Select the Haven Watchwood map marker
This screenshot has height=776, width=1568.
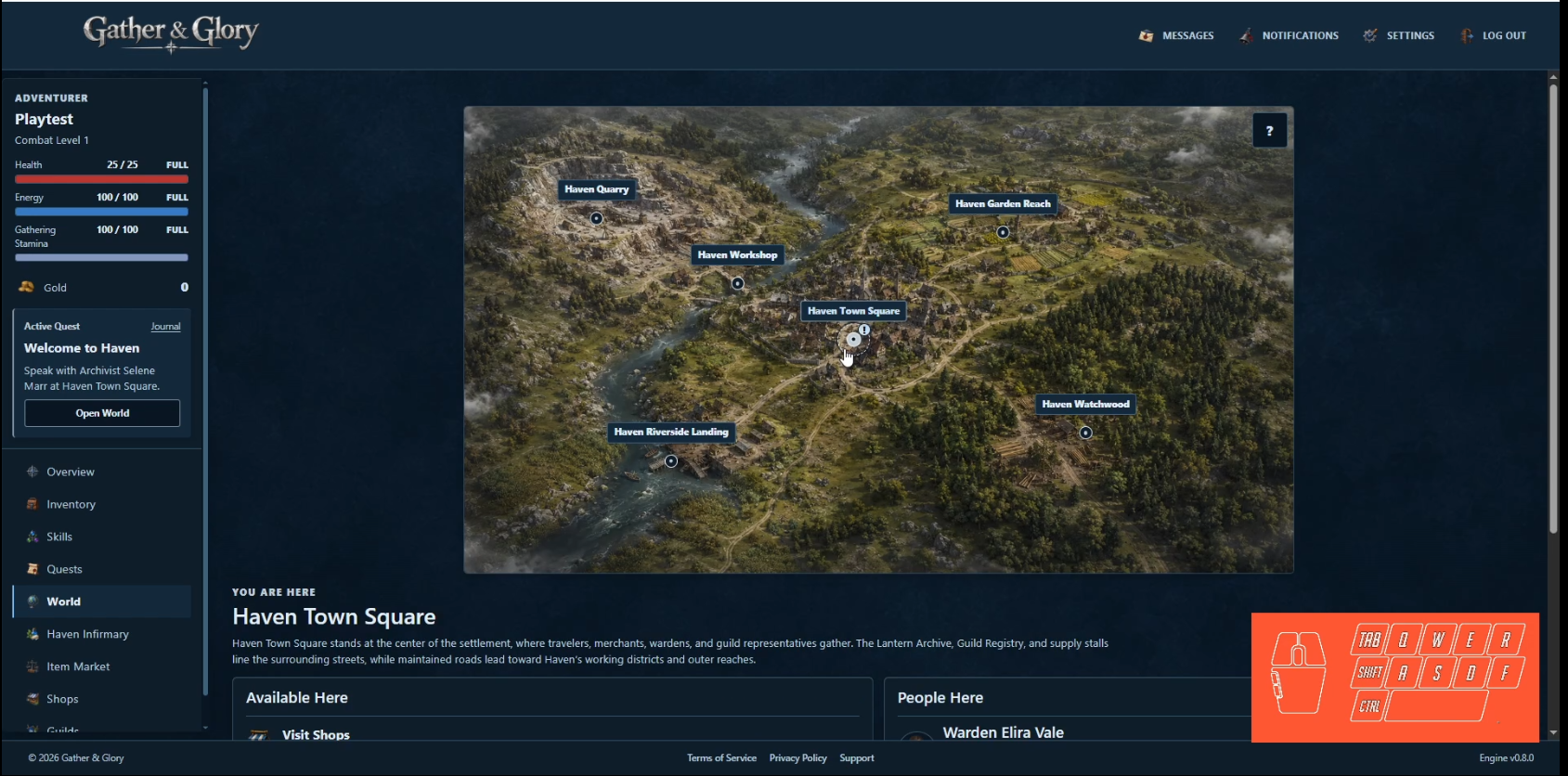pos(1085,433)
